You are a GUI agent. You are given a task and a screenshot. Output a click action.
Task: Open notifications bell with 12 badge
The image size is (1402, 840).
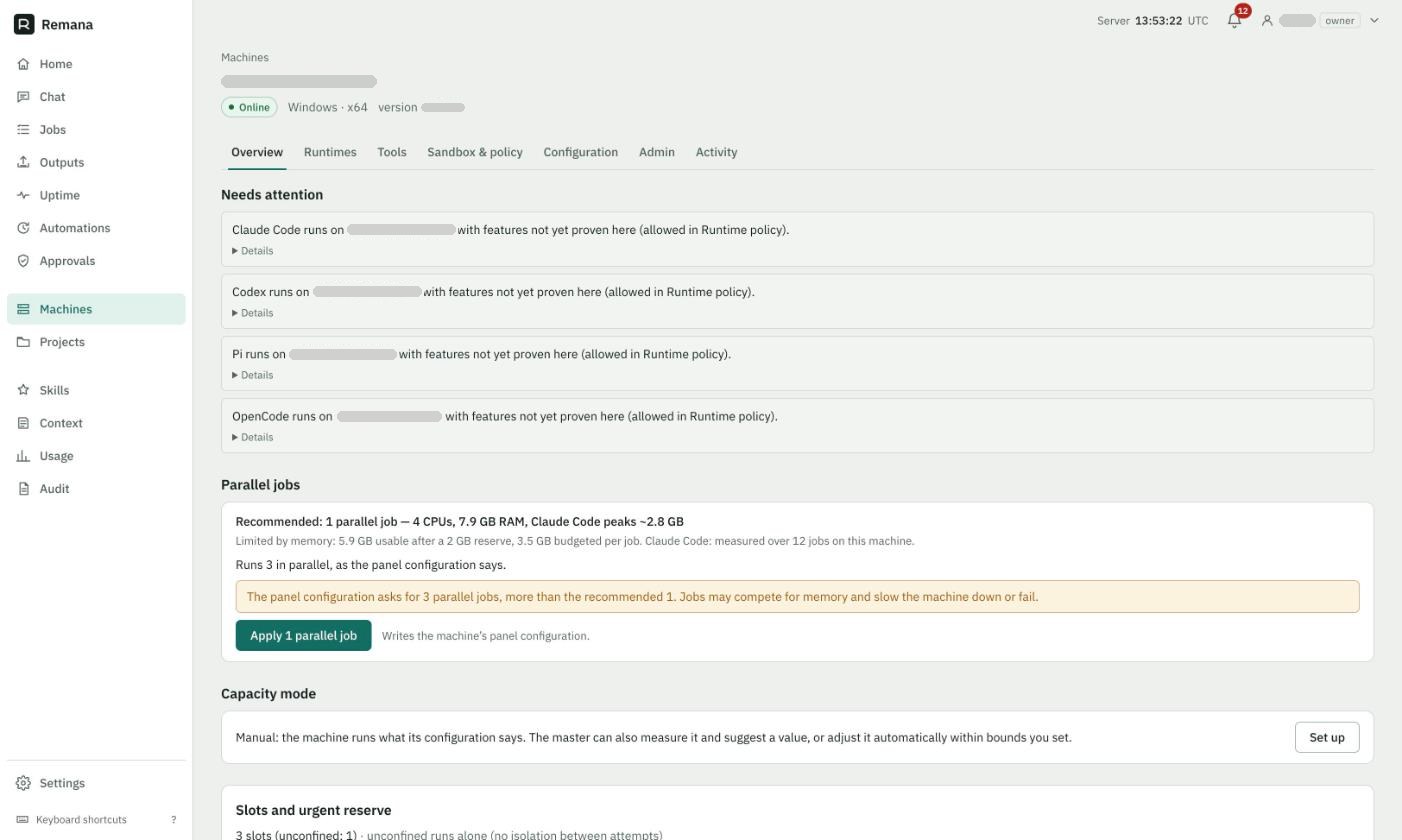coord(1235,20)
